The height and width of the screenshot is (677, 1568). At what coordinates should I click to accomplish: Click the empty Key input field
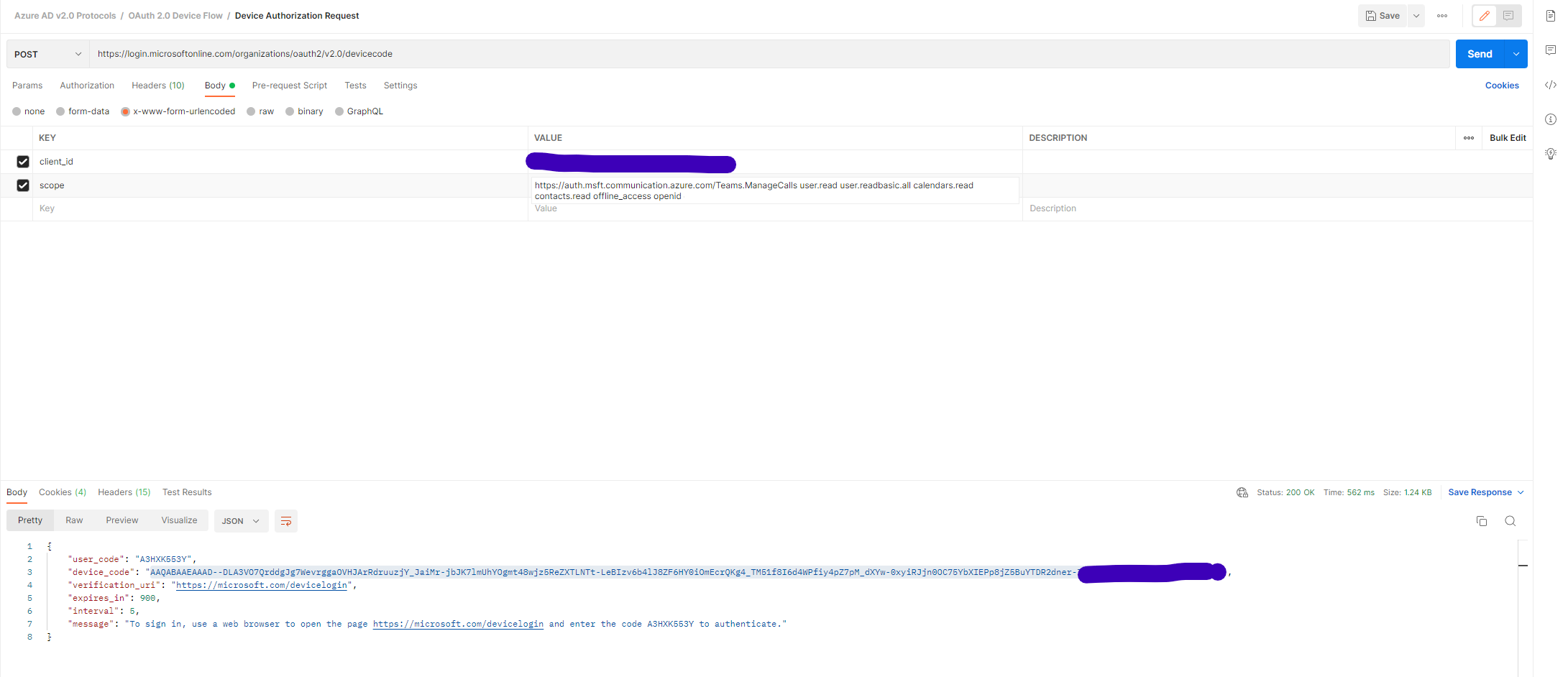[280, 208]
